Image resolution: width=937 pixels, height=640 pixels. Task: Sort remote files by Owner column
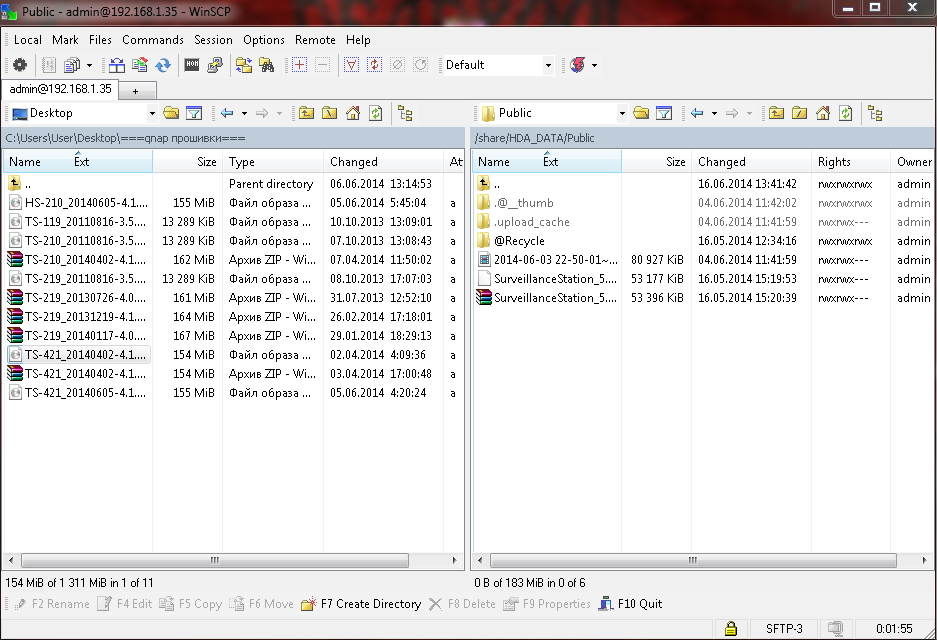click(x=913, y=162)
